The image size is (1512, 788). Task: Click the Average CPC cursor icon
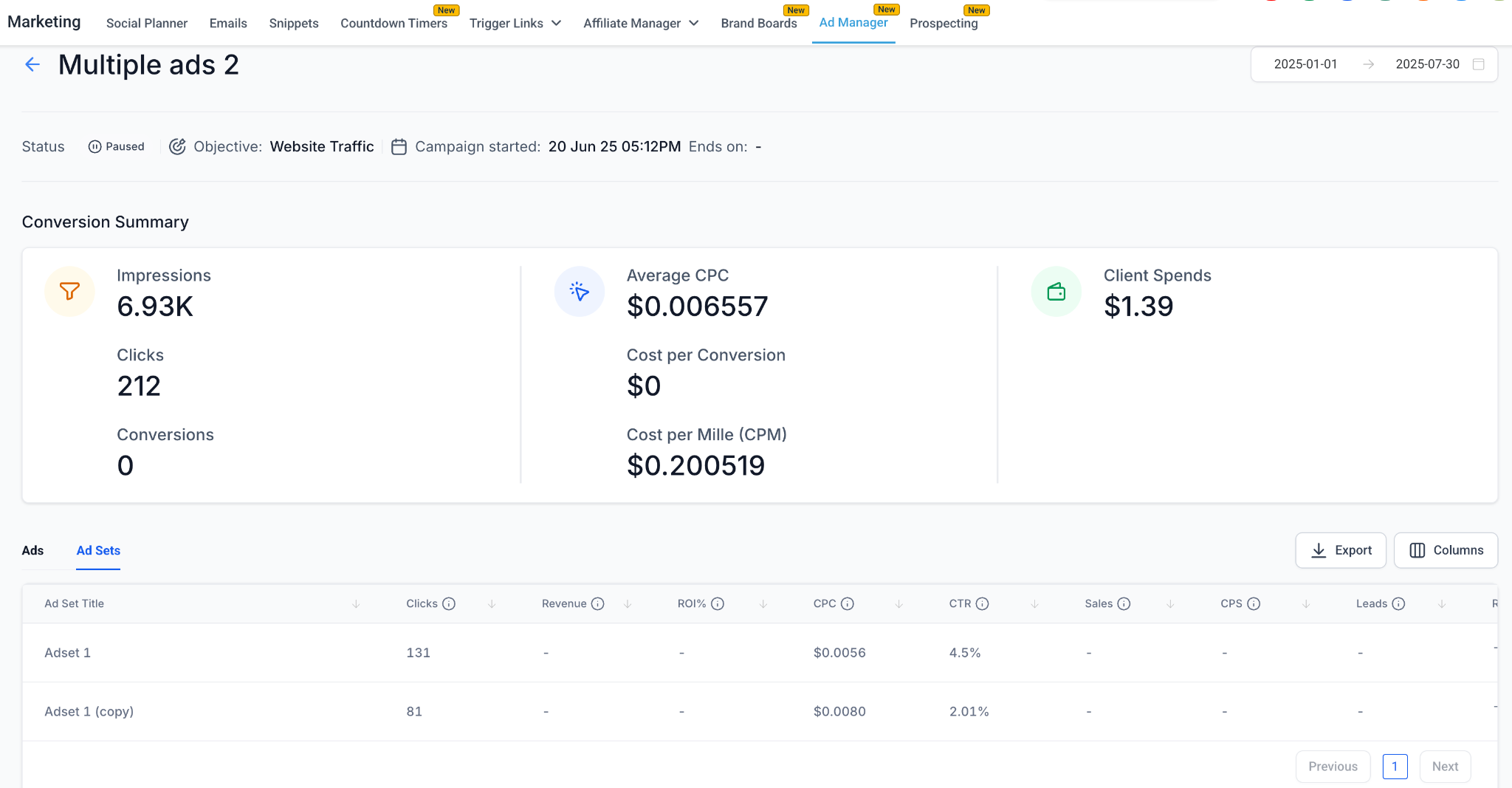pos(580,292)
